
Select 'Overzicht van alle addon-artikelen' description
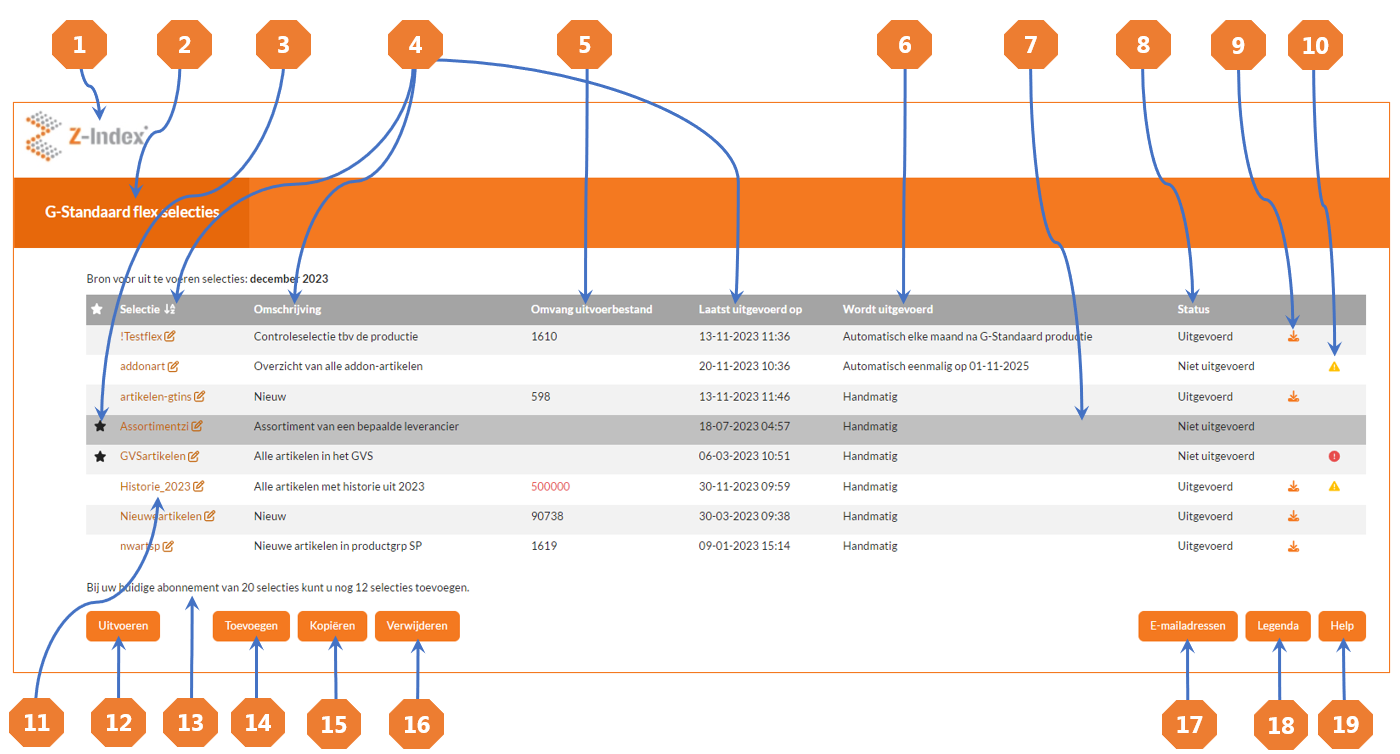[338, 367]
